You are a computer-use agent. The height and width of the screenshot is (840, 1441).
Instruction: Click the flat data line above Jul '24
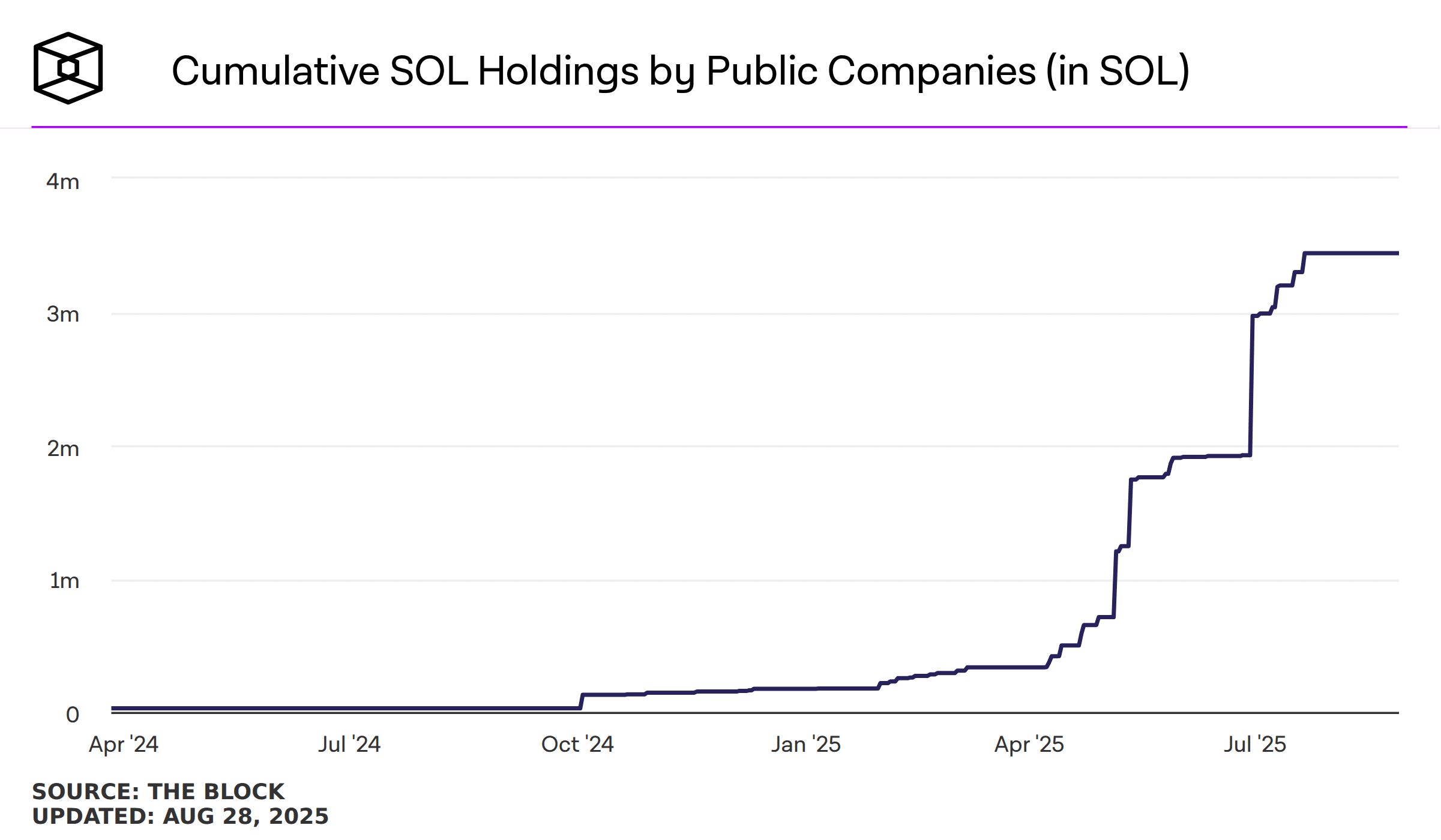click(349, 708)
